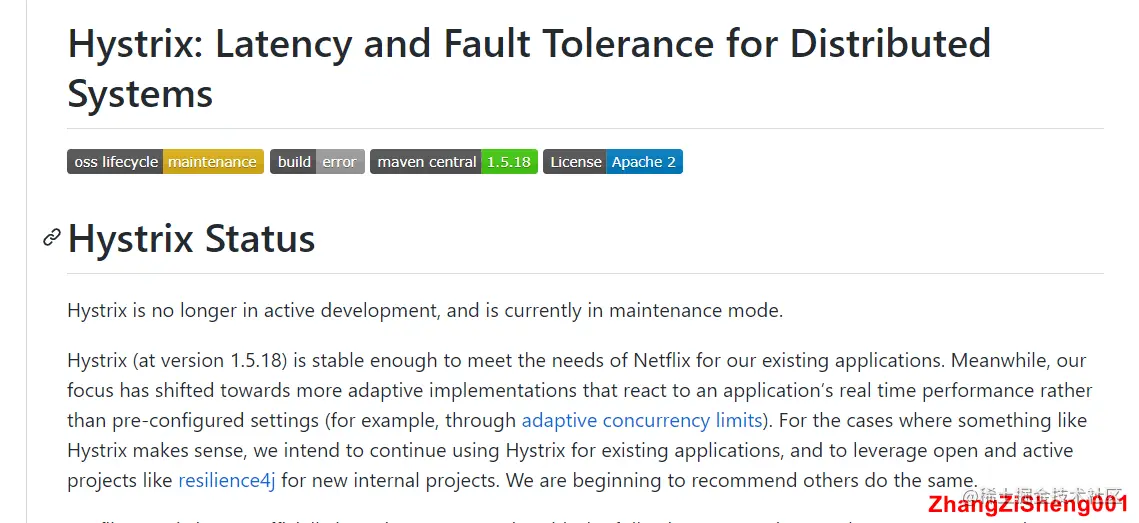Click the build error badge

click(x=317, y=162)
